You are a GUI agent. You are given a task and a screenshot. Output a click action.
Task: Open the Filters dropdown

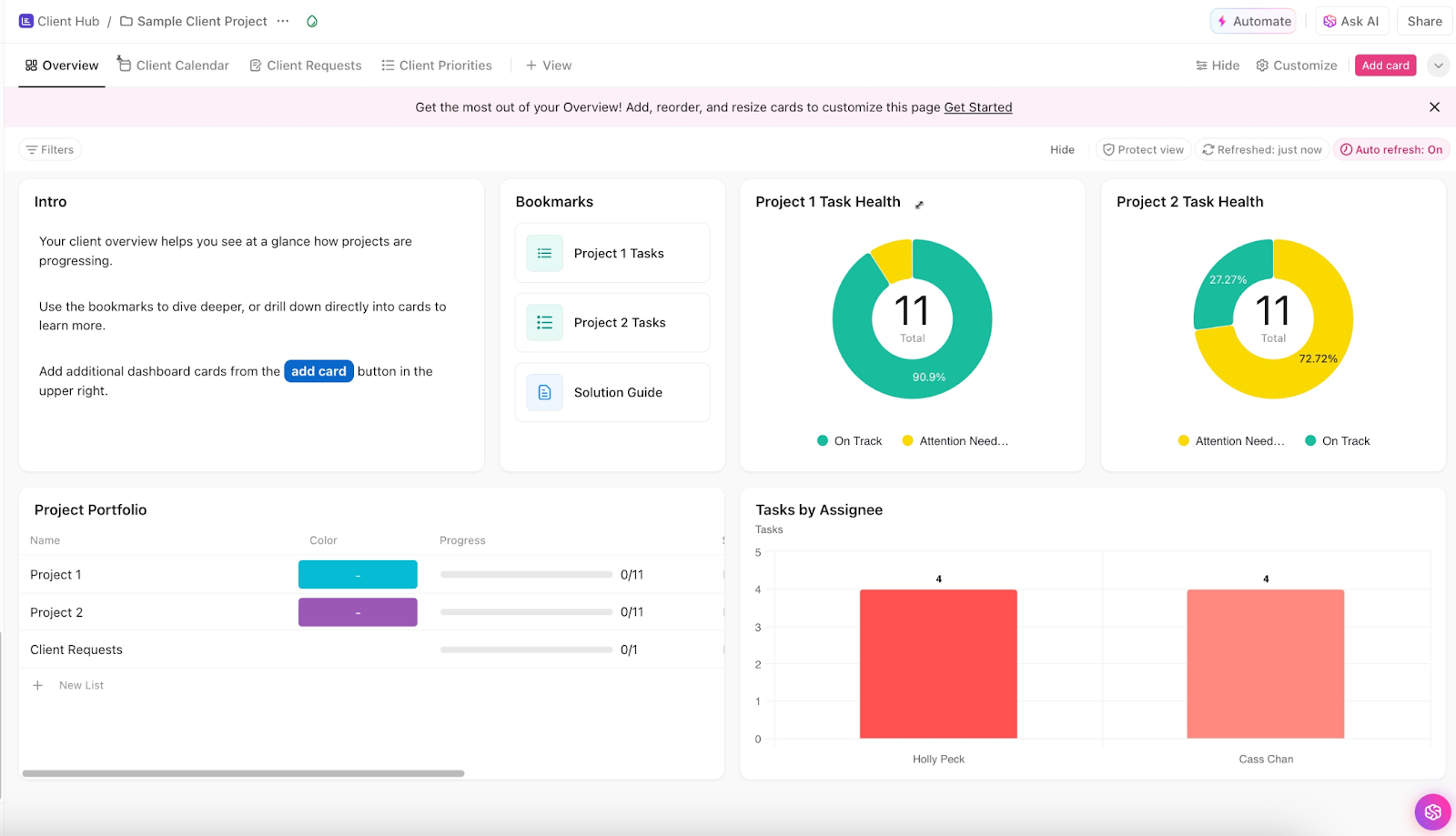(x=50, y=150)
